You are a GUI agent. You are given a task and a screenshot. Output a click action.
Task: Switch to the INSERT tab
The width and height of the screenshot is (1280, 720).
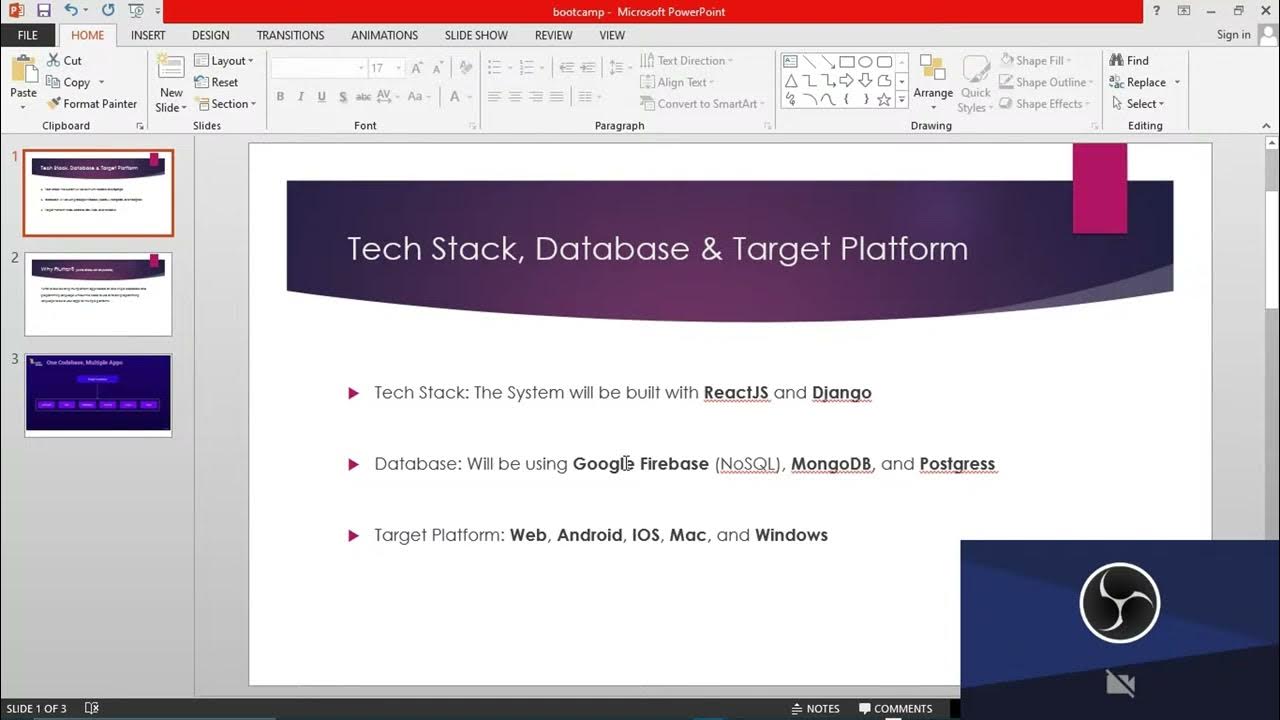148,35
